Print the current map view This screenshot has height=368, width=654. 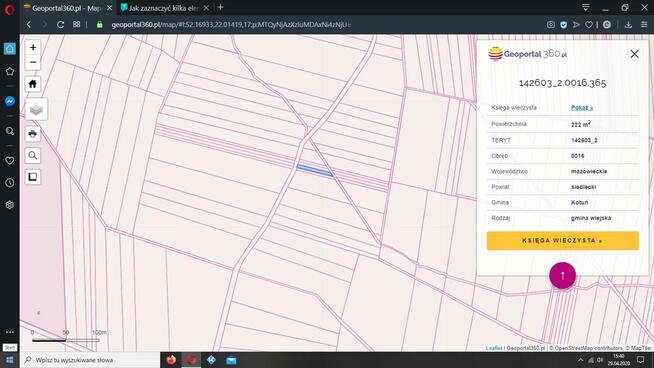[33, 134]
